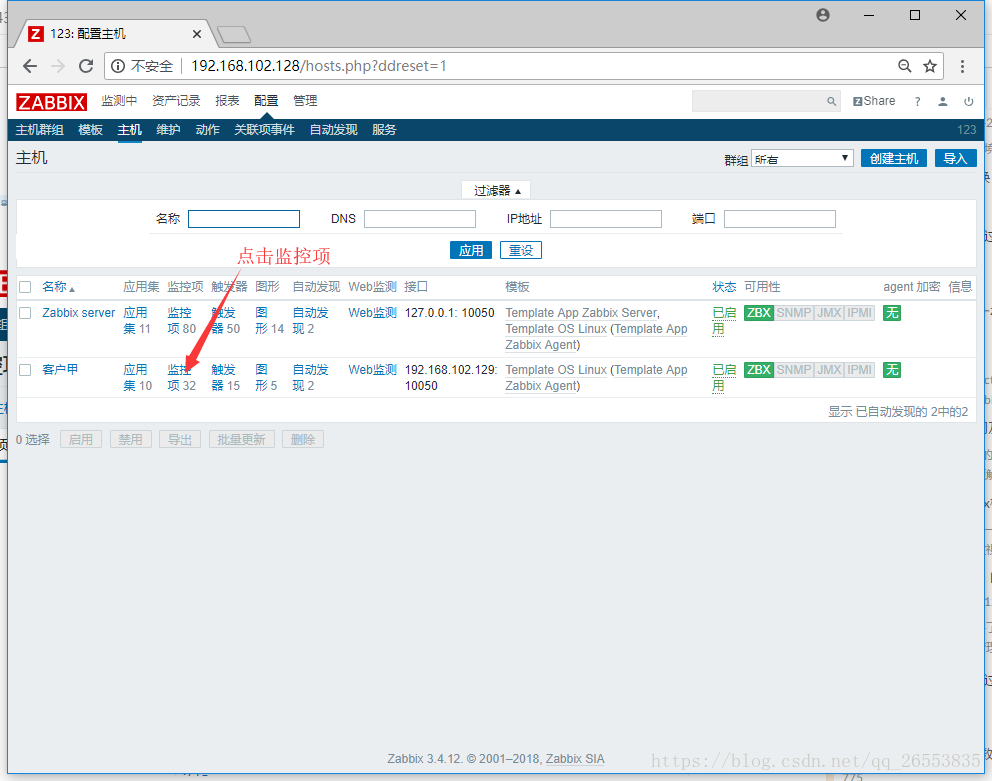Tick the Zabbix server row checkbox
992x781 pixels.
[x=25, y=313]
